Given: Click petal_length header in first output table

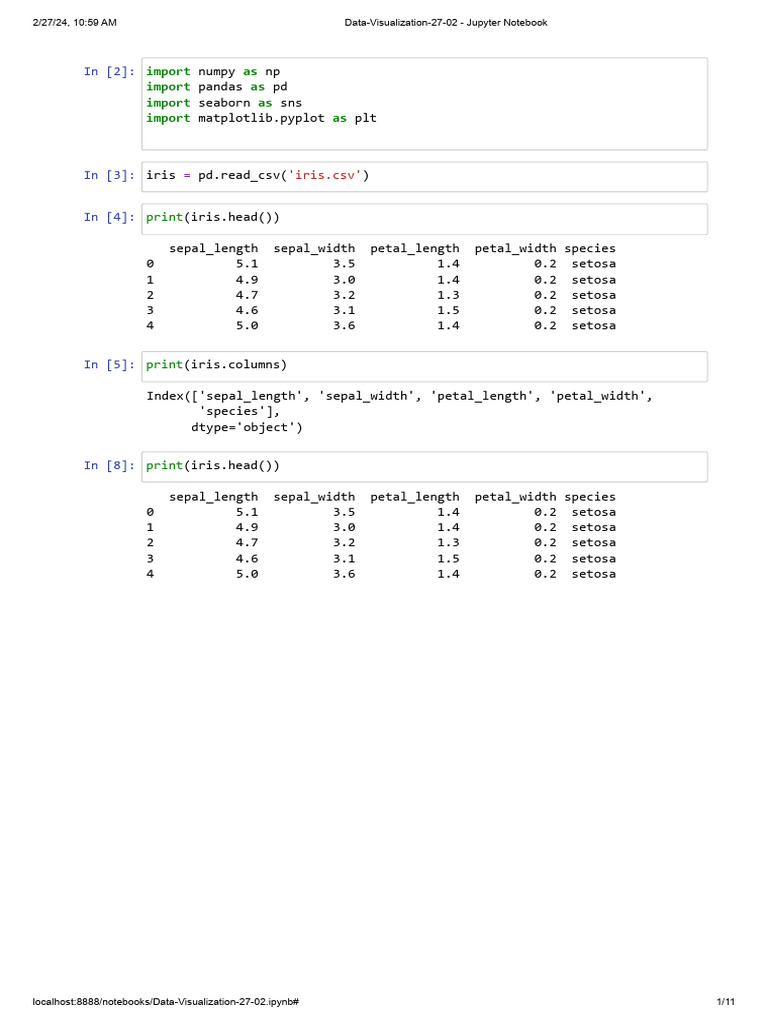Looking at the screenshot, I should coord(415,248).
